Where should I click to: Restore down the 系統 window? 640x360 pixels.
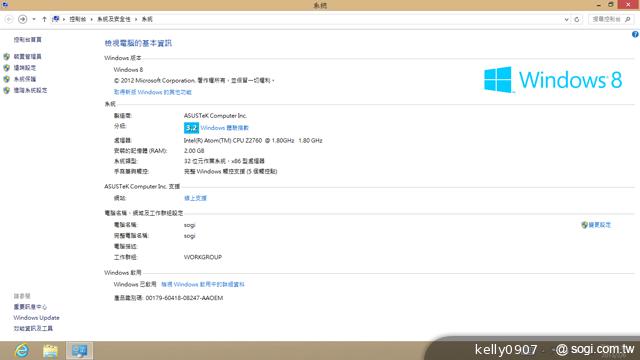(x=611, y=5)
